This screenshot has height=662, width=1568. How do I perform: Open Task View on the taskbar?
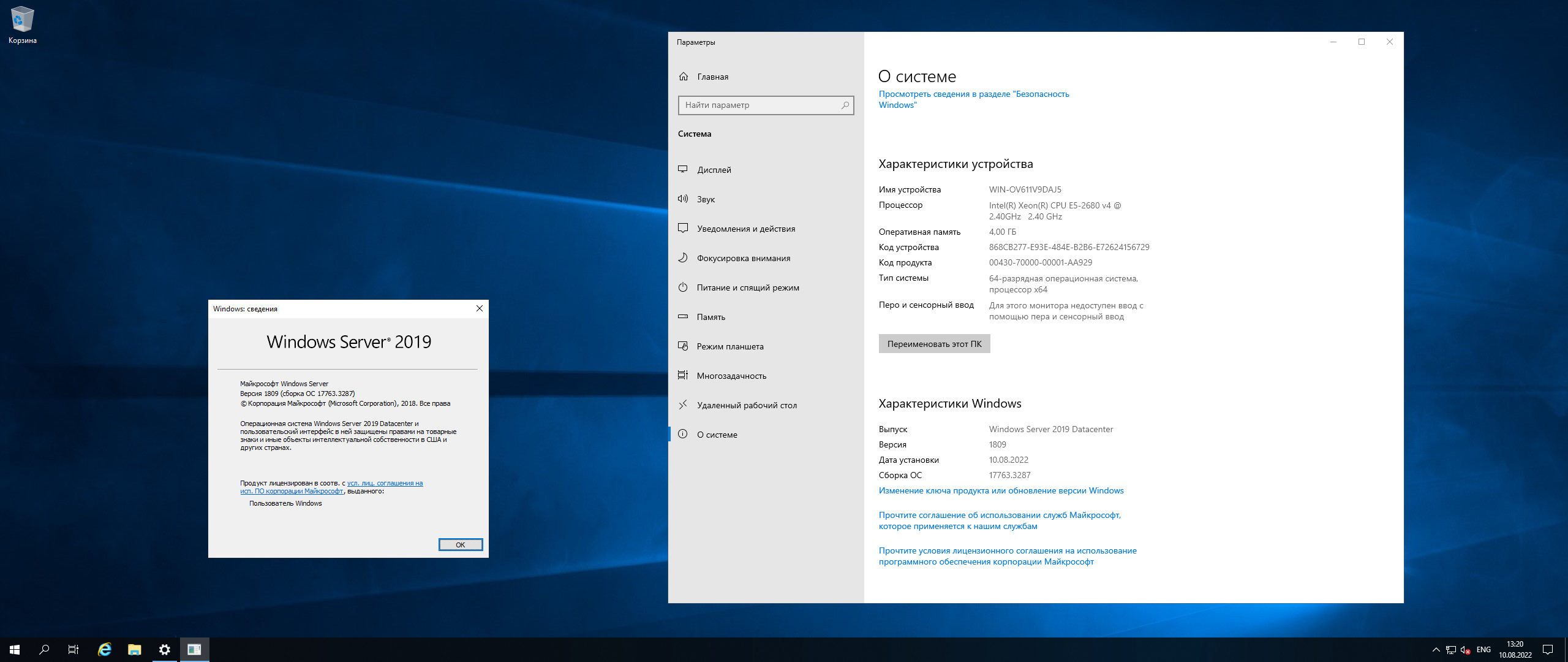[x=73, y=650]
